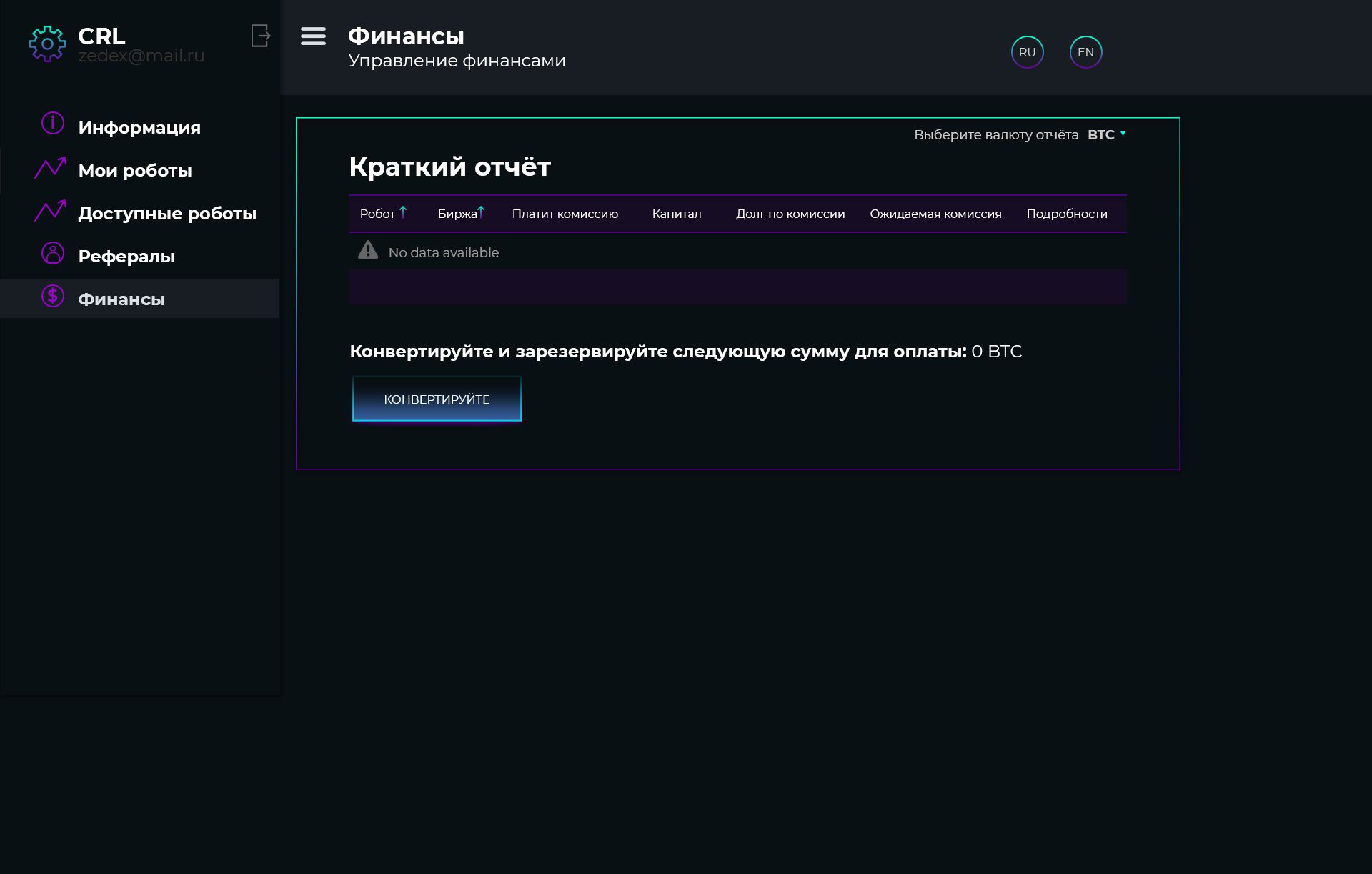Click the person icon beside Рефералы
1372x874 pixels.
[x=52, y=253]
